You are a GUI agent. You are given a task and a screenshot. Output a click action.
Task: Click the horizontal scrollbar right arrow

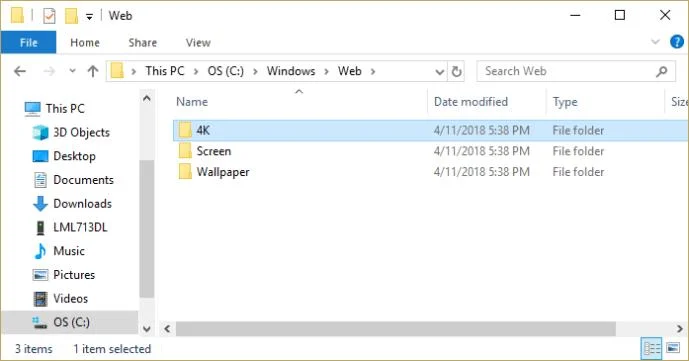tap(680, 329)
